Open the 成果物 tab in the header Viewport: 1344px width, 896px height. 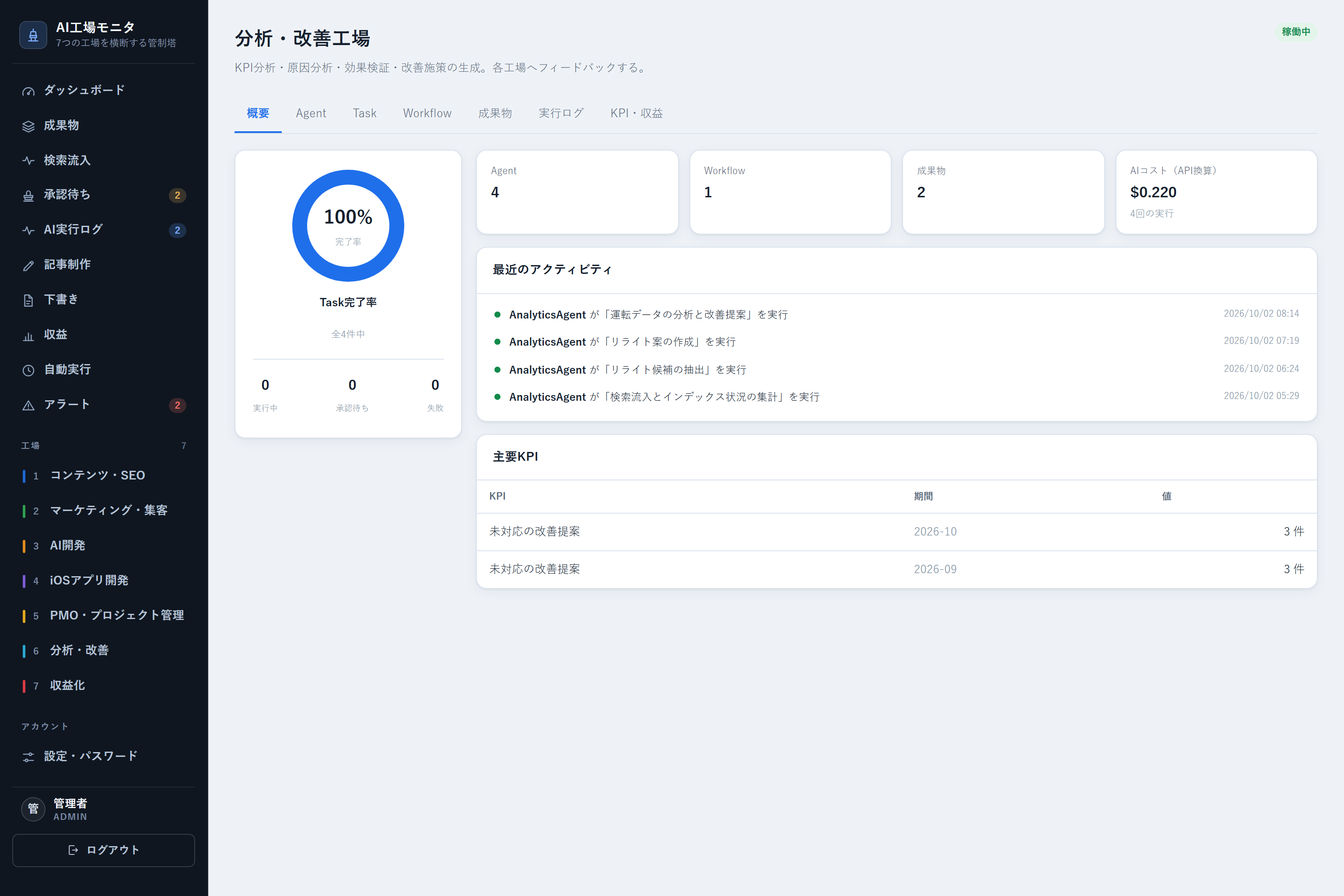(x=495, y=113)
